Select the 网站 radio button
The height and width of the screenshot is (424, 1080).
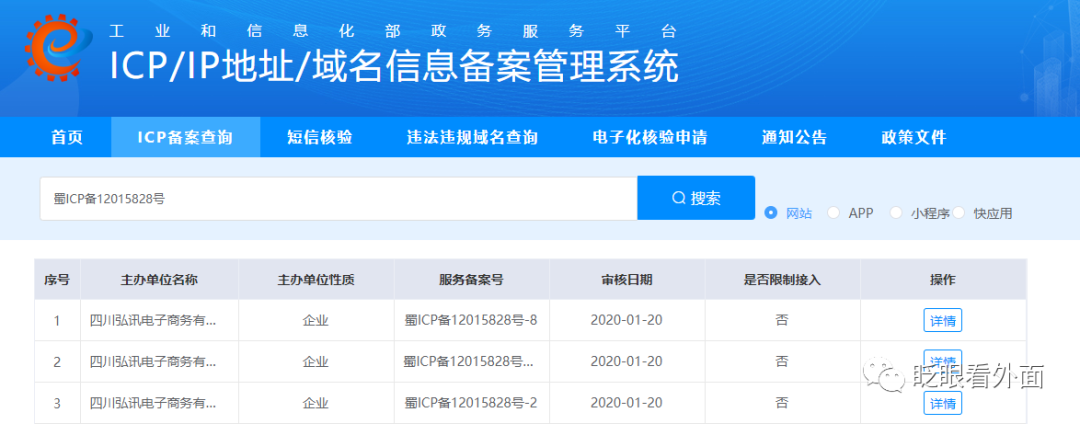pos(771,213)
